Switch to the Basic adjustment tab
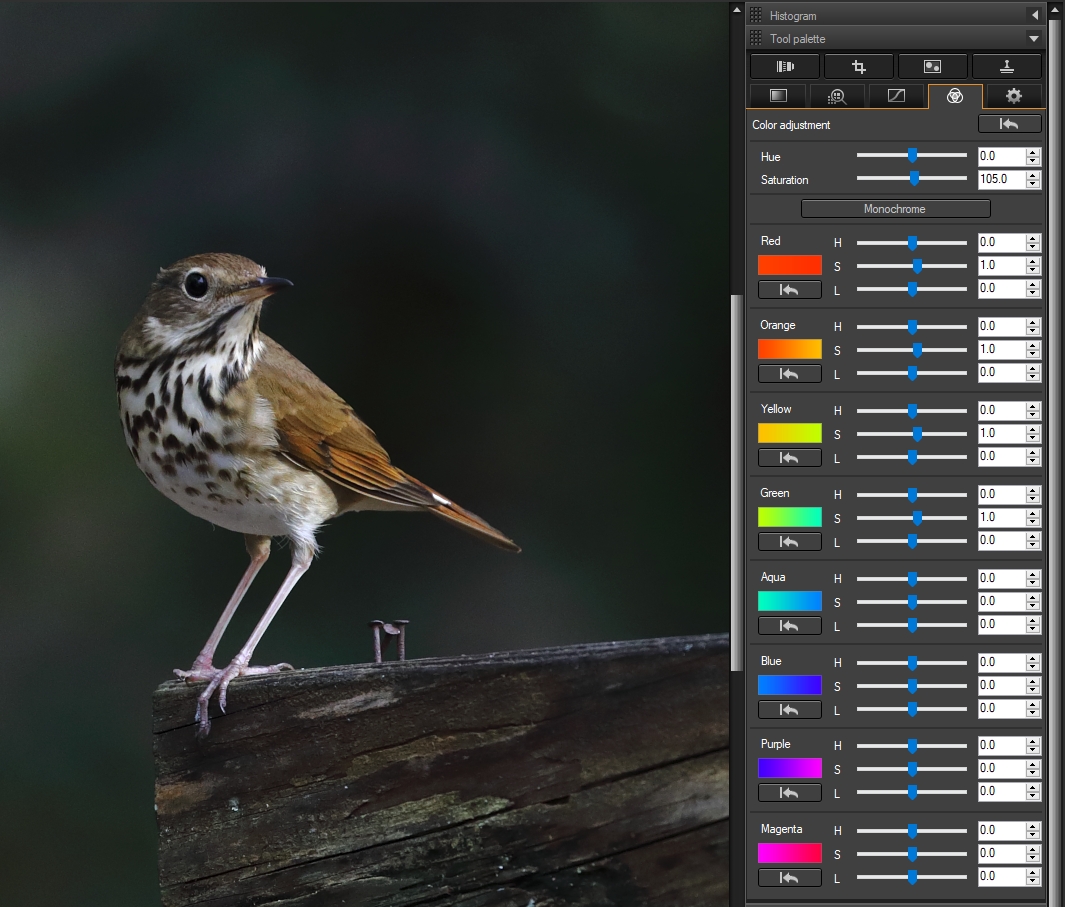 pos(775,96)
